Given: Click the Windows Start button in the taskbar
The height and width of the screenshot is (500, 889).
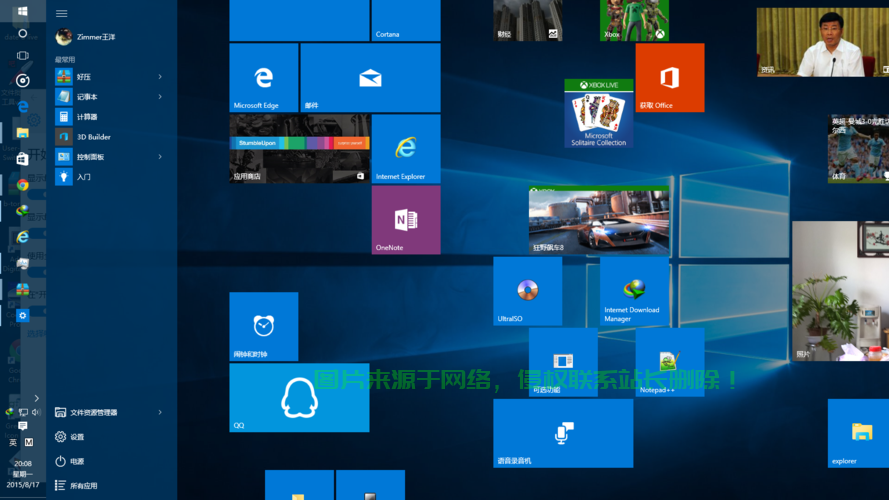Looking at the screenshot, I should (23, 11).
